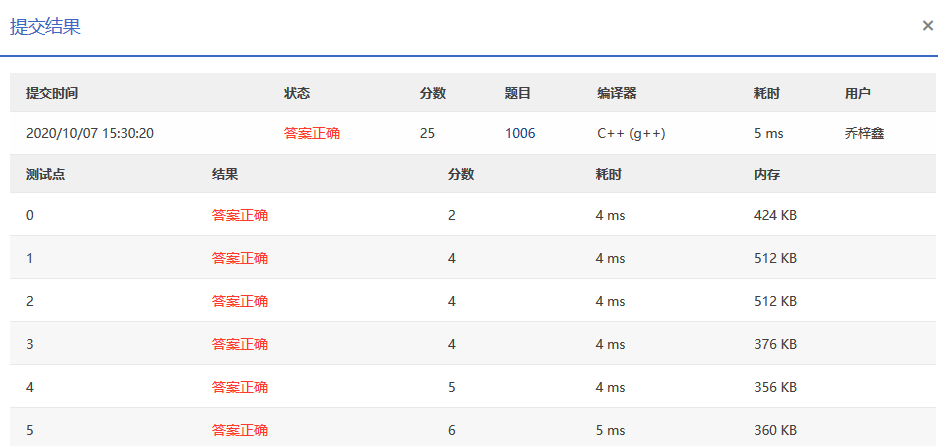Select the 结果 column header

tap(225, 175)
